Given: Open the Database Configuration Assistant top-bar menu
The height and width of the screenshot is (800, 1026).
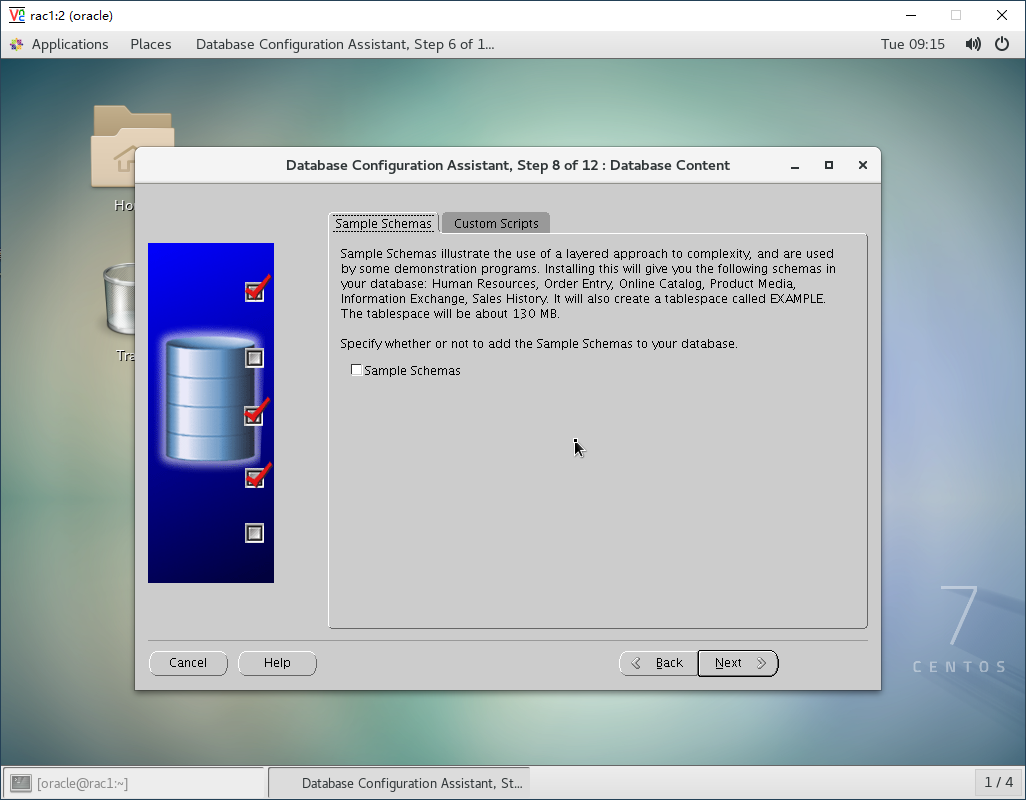Looking at the screenshot, I should point(345,44).
